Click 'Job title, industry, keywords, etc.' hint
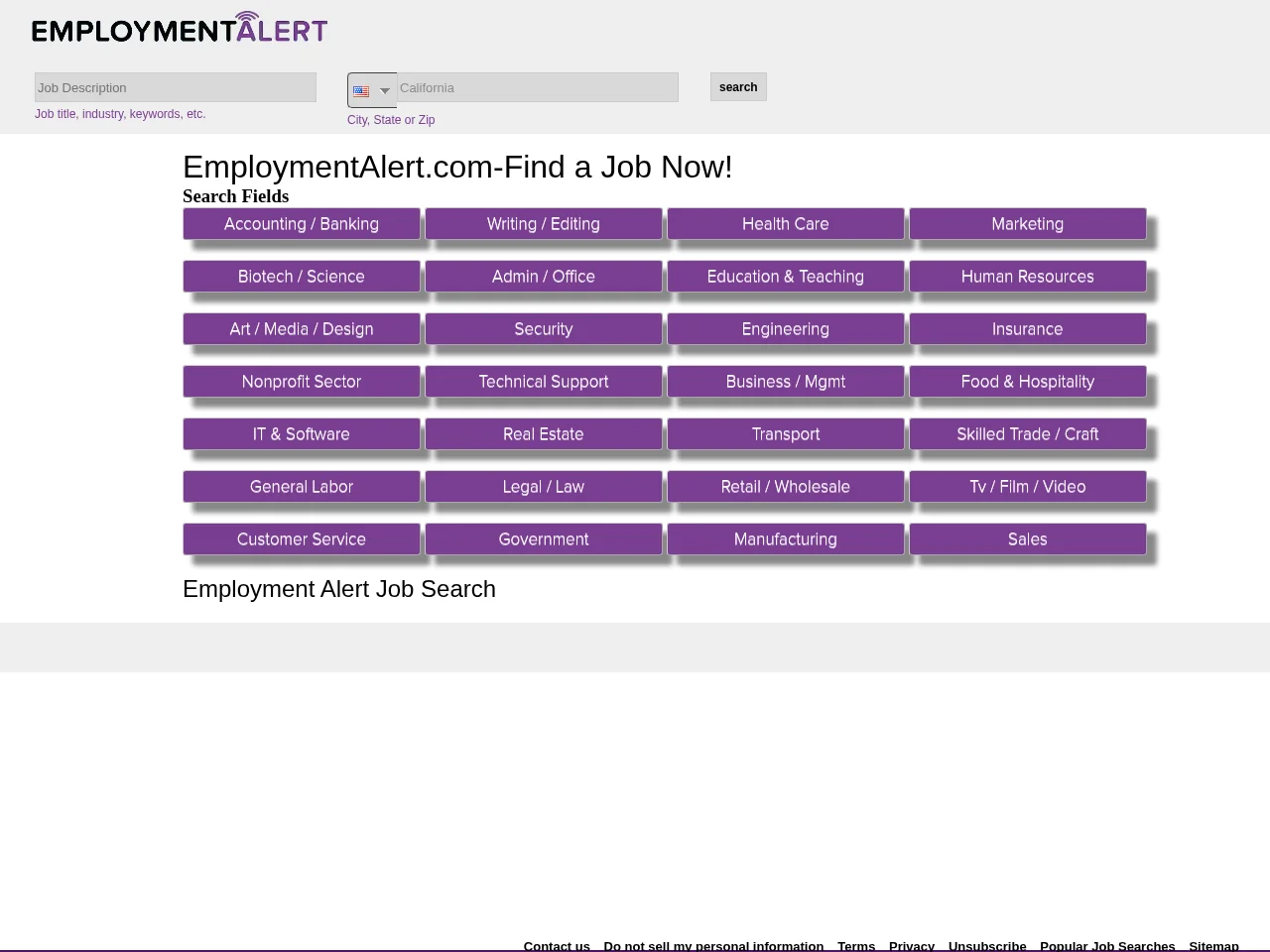Viewport: 1270px width, 952px height. click(x=120, y=114)
